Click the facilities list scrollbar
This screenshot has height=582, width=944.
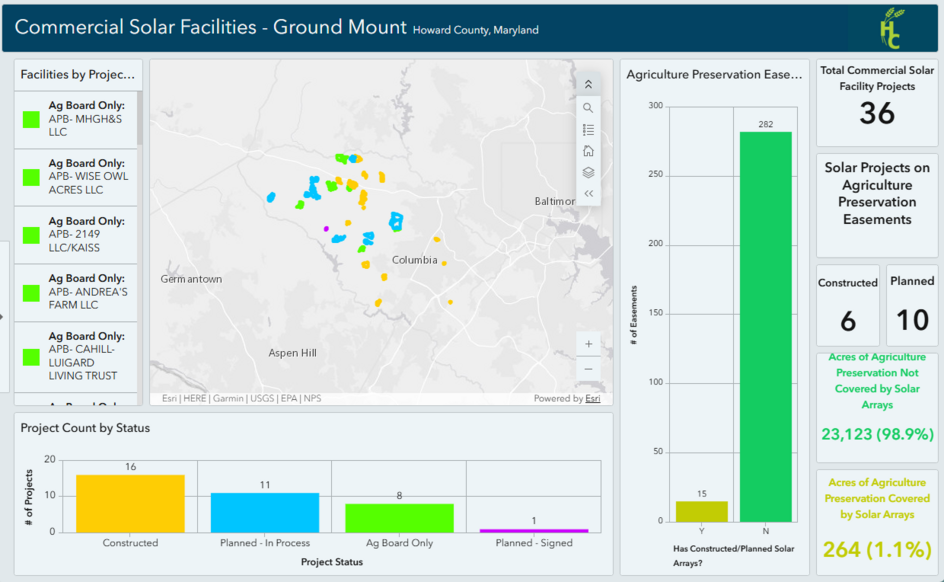[140, 119]
